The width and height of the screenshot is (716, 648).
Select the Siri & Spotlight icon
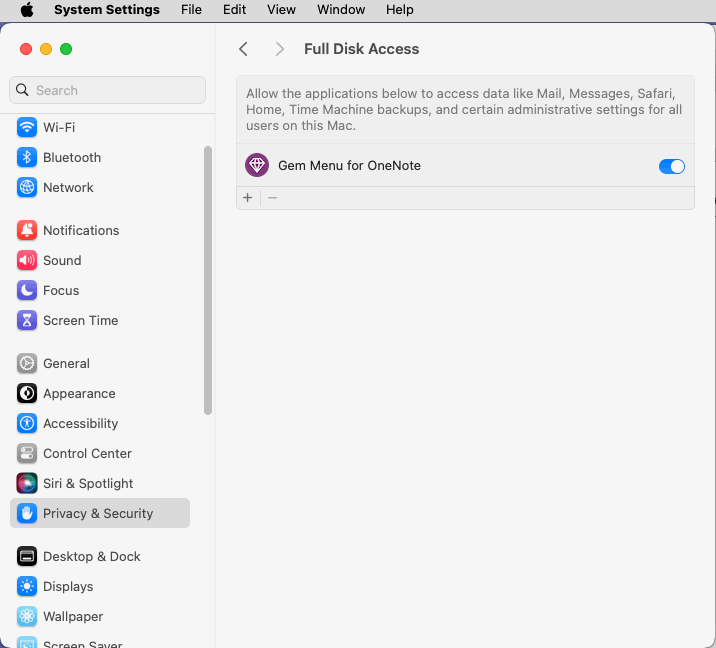click(27, 484)
